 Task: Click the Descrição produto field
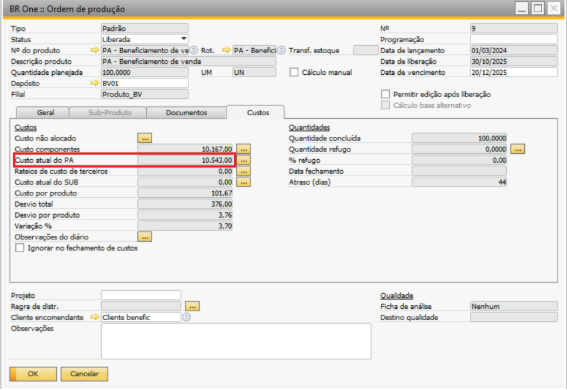(x=189, y=61)
